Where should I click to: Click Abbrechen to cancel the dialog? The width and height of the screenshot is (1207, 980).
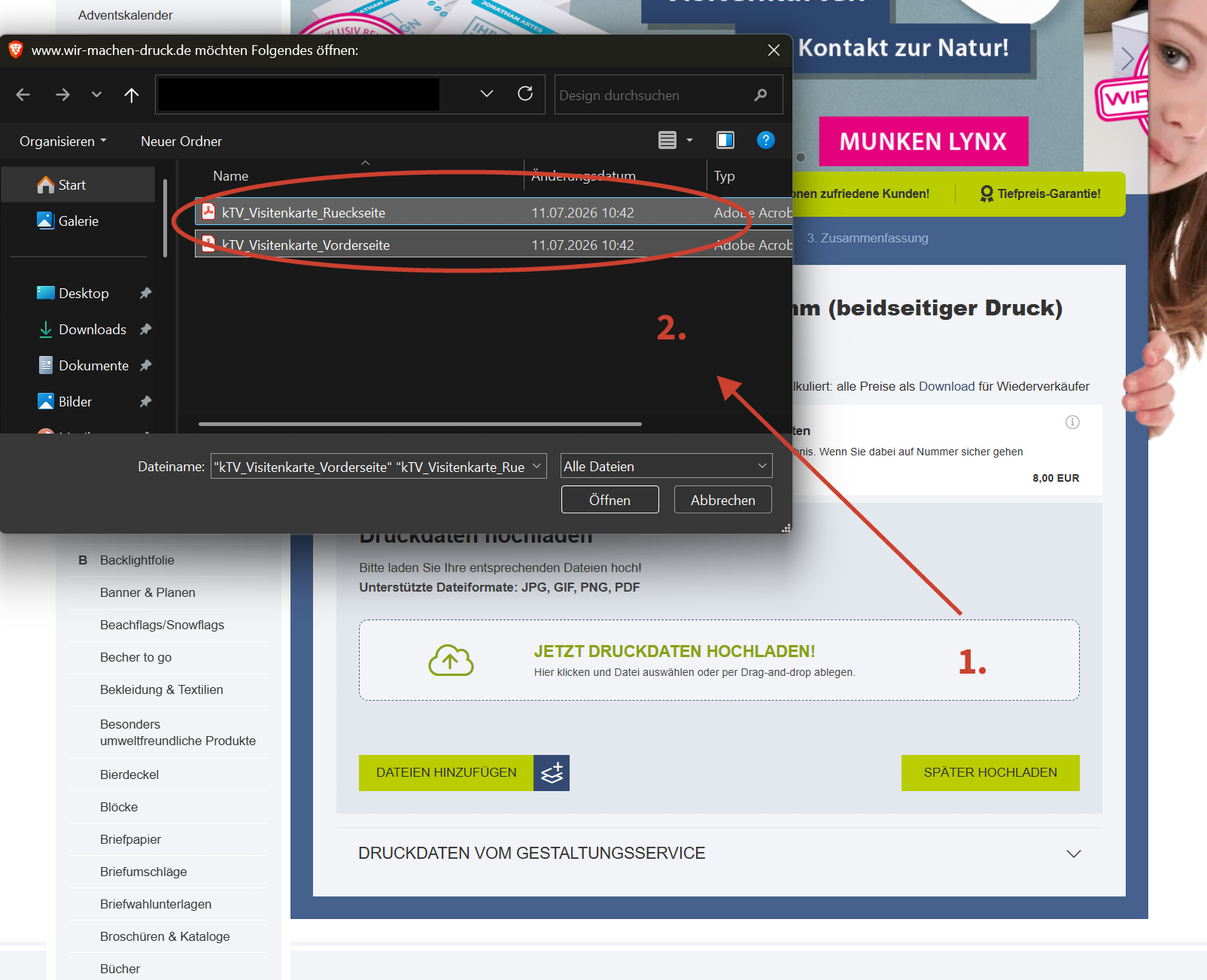tap(723, 500)
